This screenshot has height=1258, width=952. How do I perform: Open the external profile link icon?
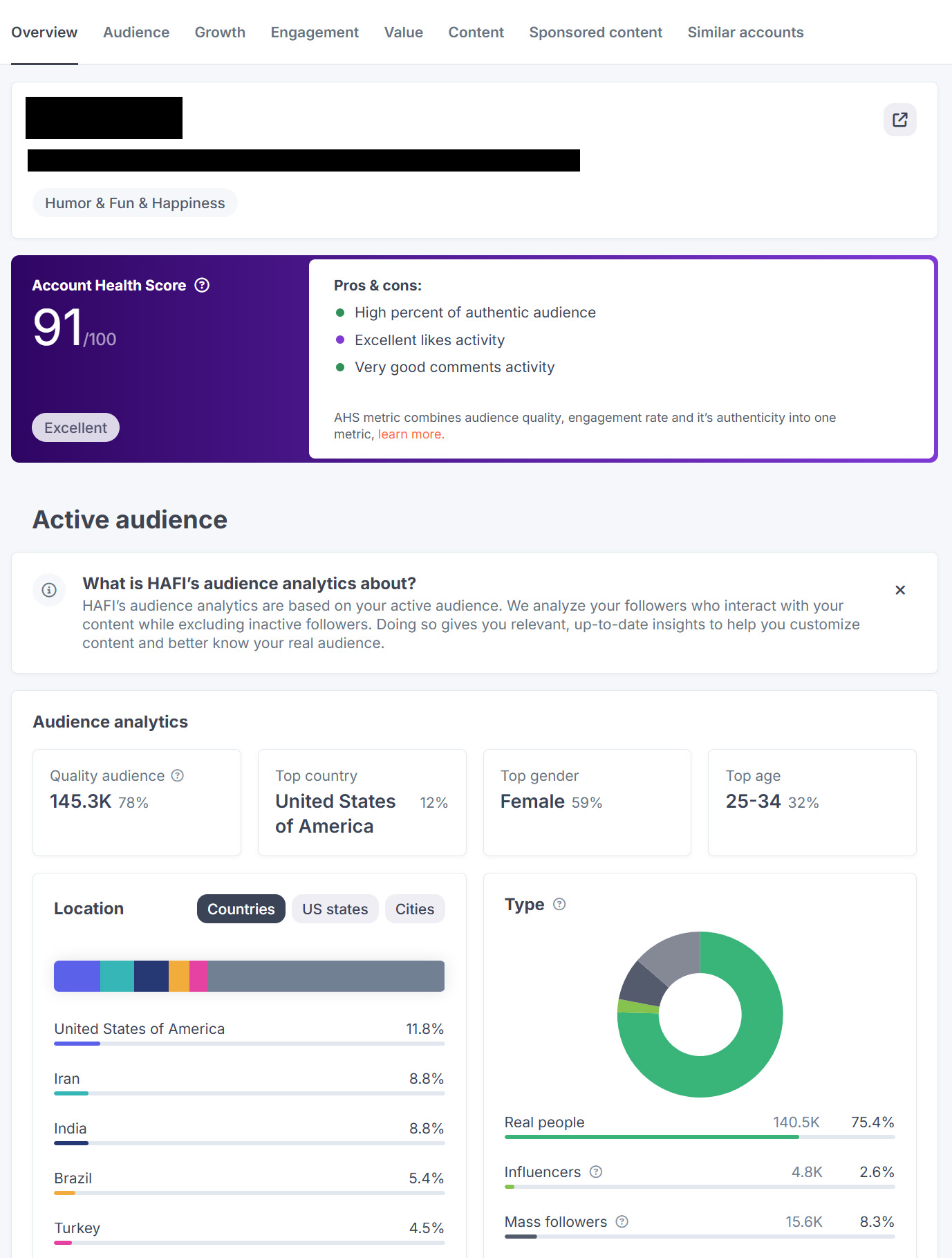click(899, 120)
